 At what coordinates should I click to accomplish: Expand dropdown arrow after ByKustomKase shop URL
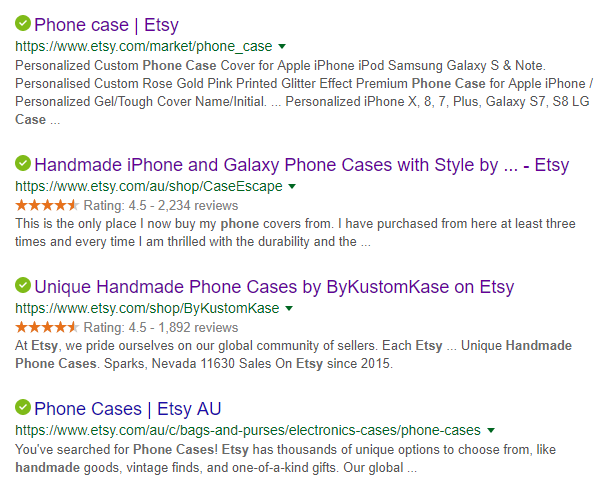tap(290, 308)
